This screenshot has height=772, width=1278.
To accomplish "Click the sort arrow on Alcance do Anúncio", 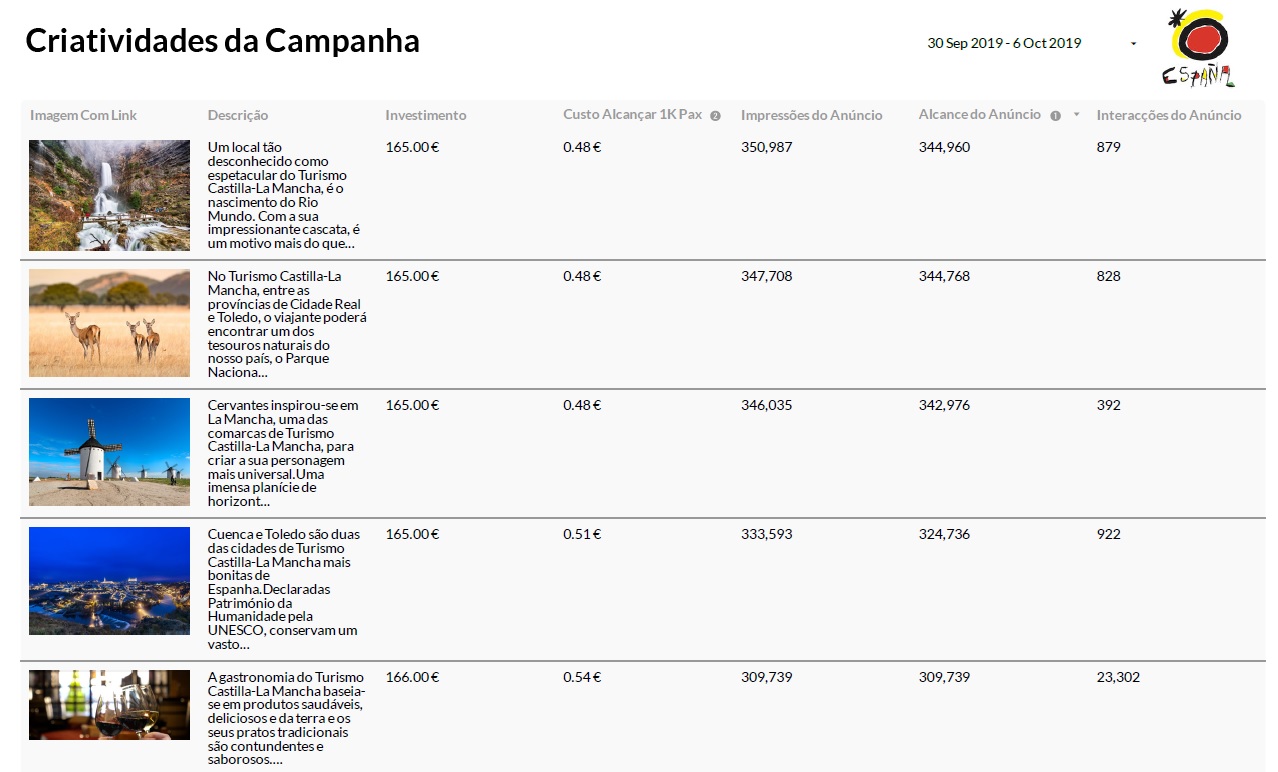I will [x=1076, y=115].
